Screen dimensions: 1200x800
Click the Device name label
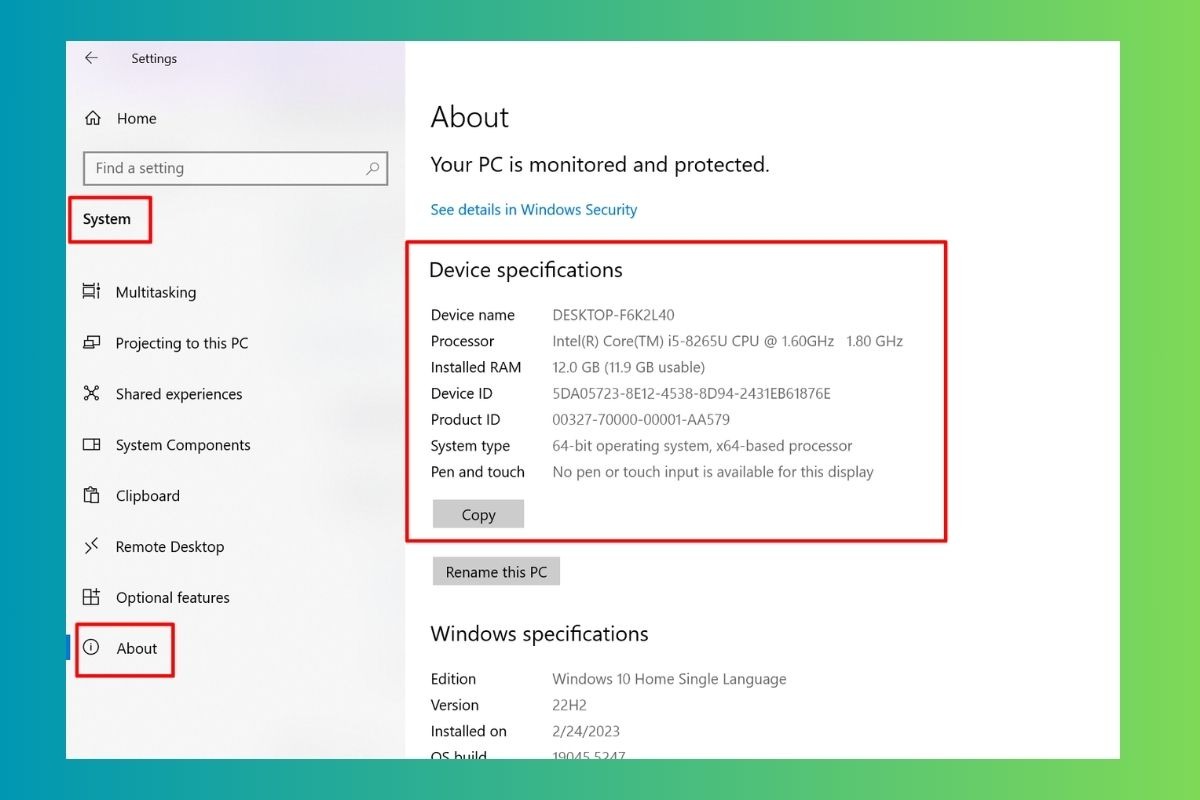pyautogui.click(x=473, y=315)
